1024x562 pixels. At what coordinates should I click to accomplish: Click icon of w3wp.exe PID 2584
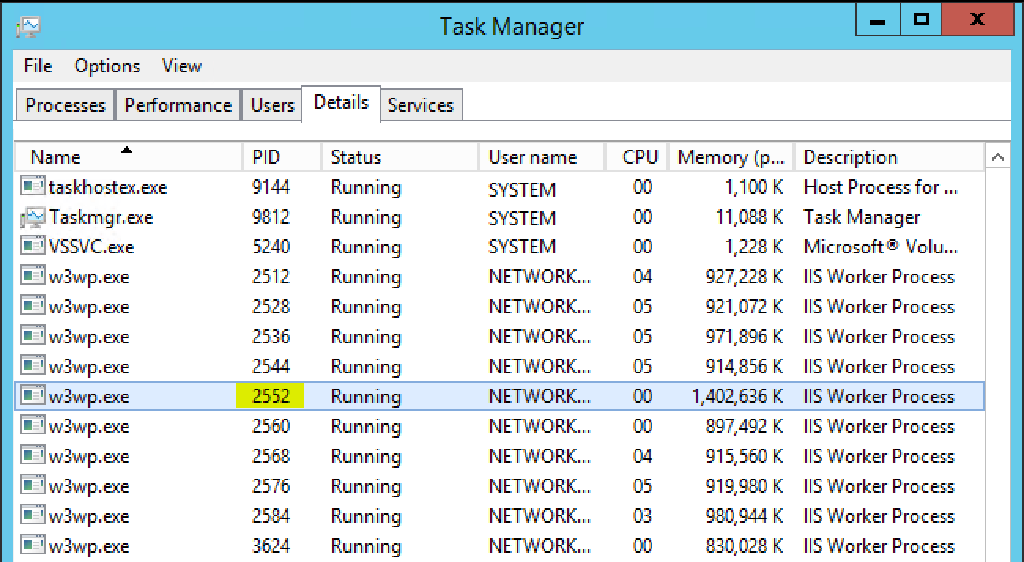coord(32,515)
